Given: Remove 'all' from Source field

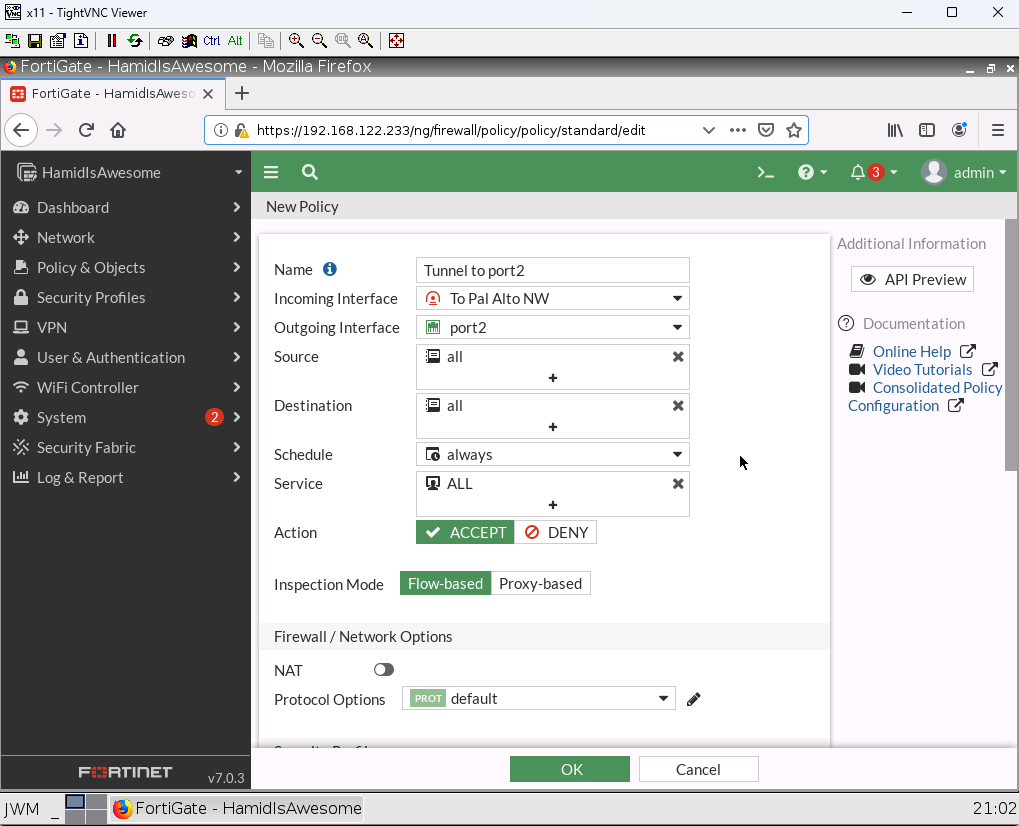Looking at the screenshot, I should (678, 357).
